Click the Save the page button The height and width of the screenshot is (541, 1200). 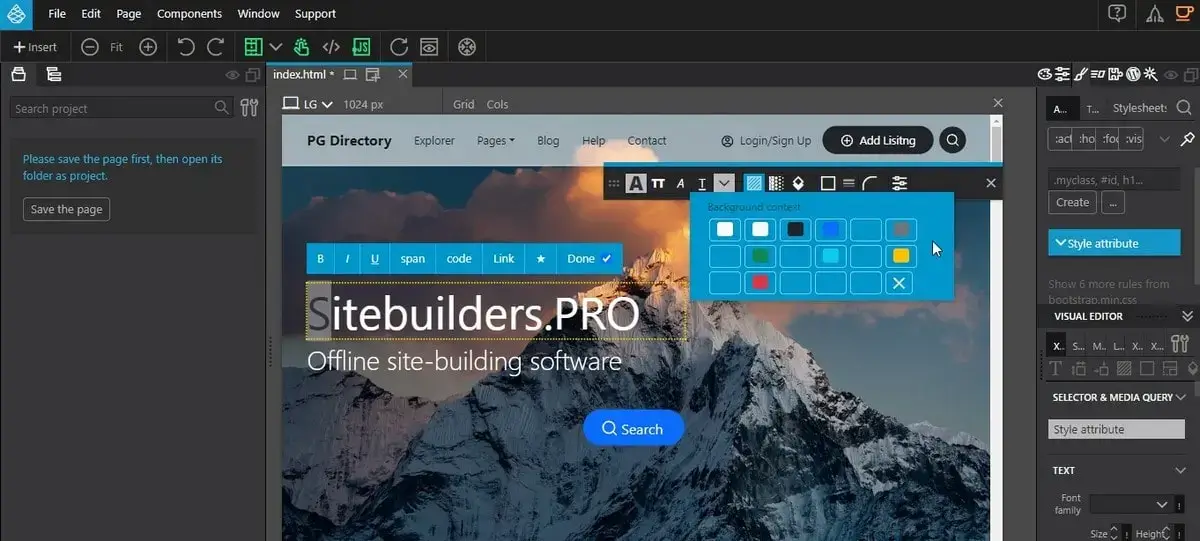point(66,209)
